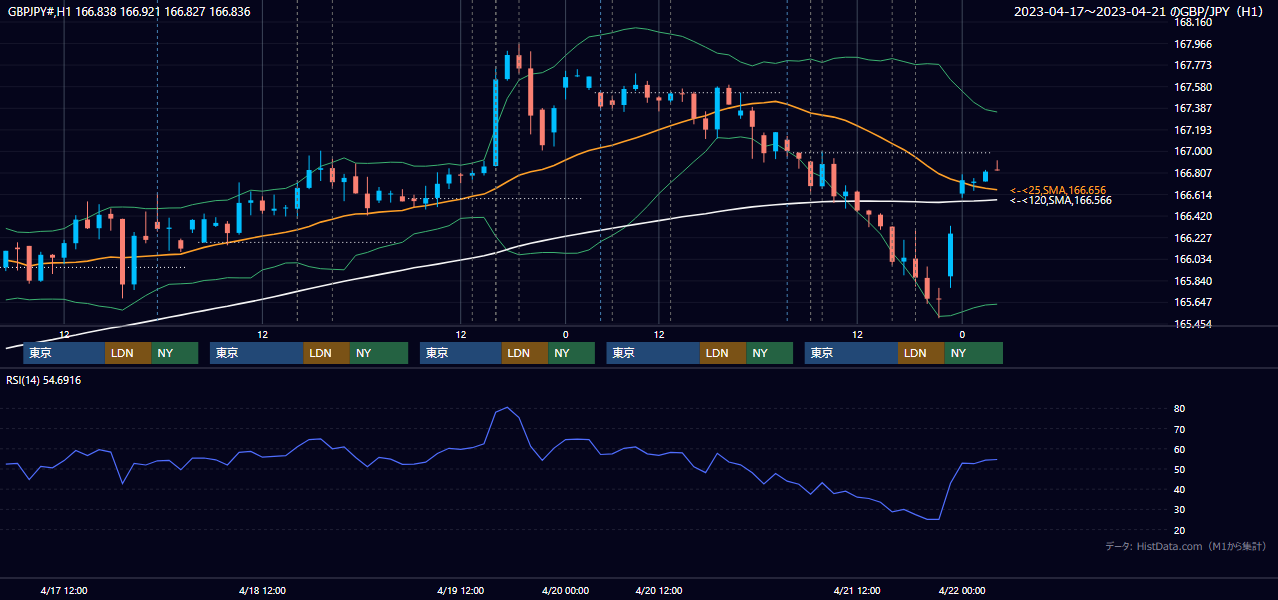The image size is (1278, 600).
Task: Select price level 167.966 on the axis
Action: [x=1192, y=44]
